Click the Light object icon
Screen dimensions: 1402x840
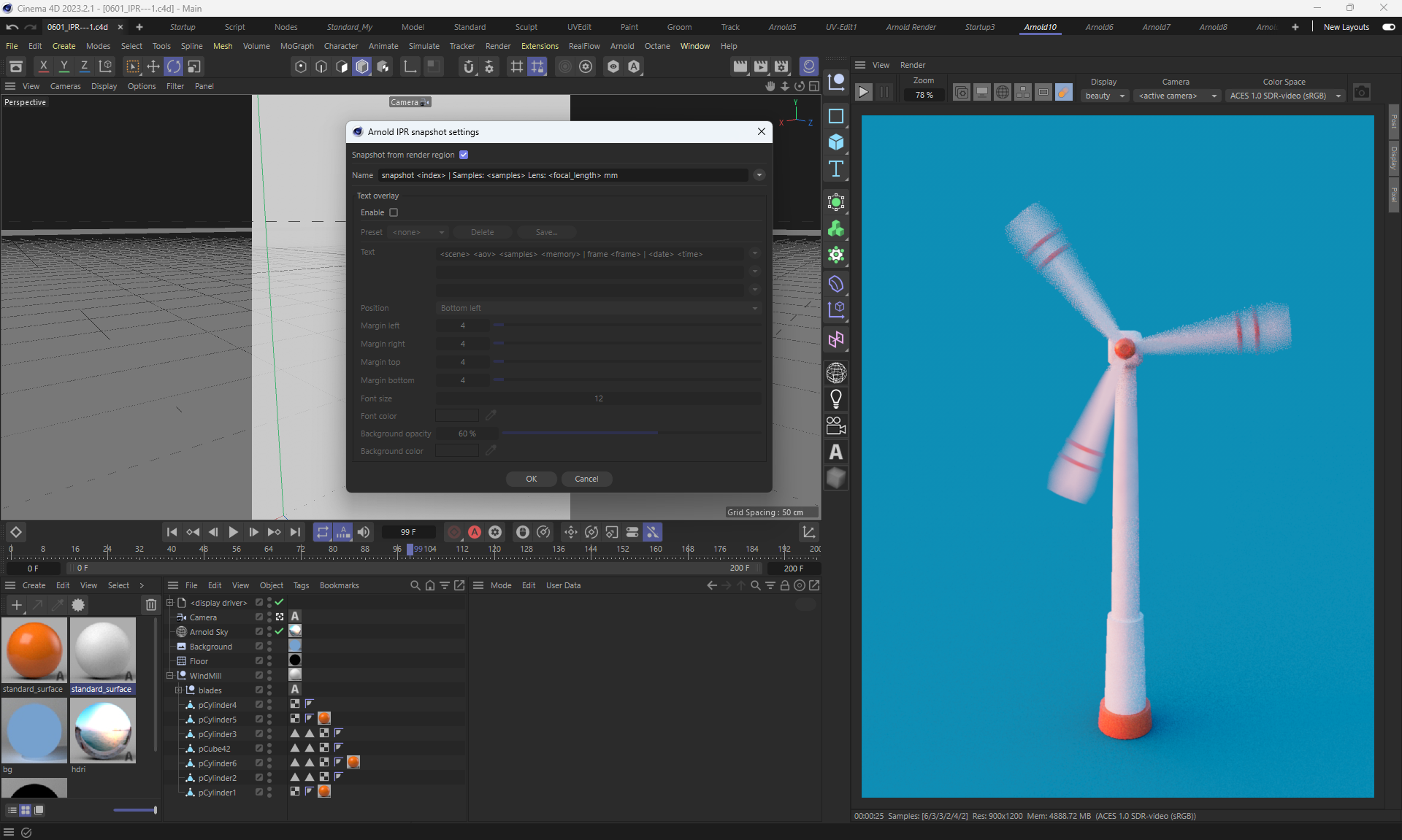click(836, 399)
